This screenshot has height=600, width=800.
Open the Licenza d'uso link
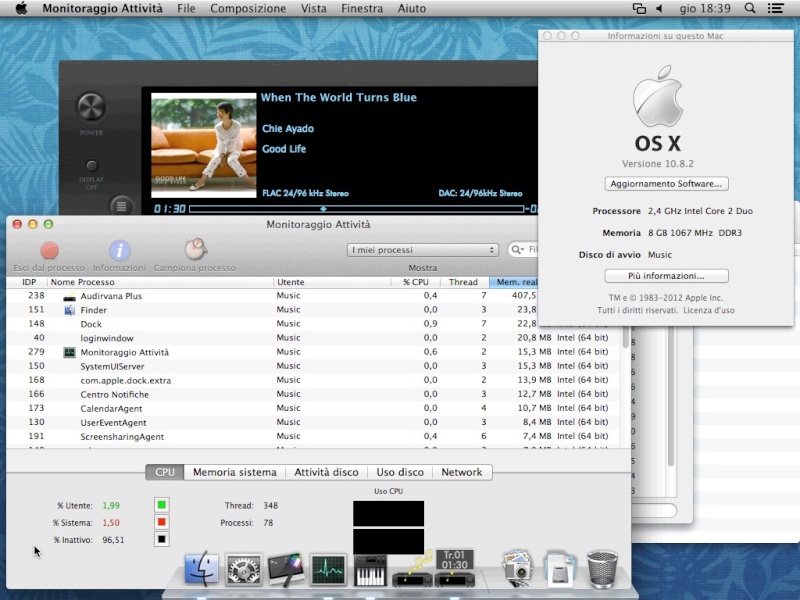point(709,310)
